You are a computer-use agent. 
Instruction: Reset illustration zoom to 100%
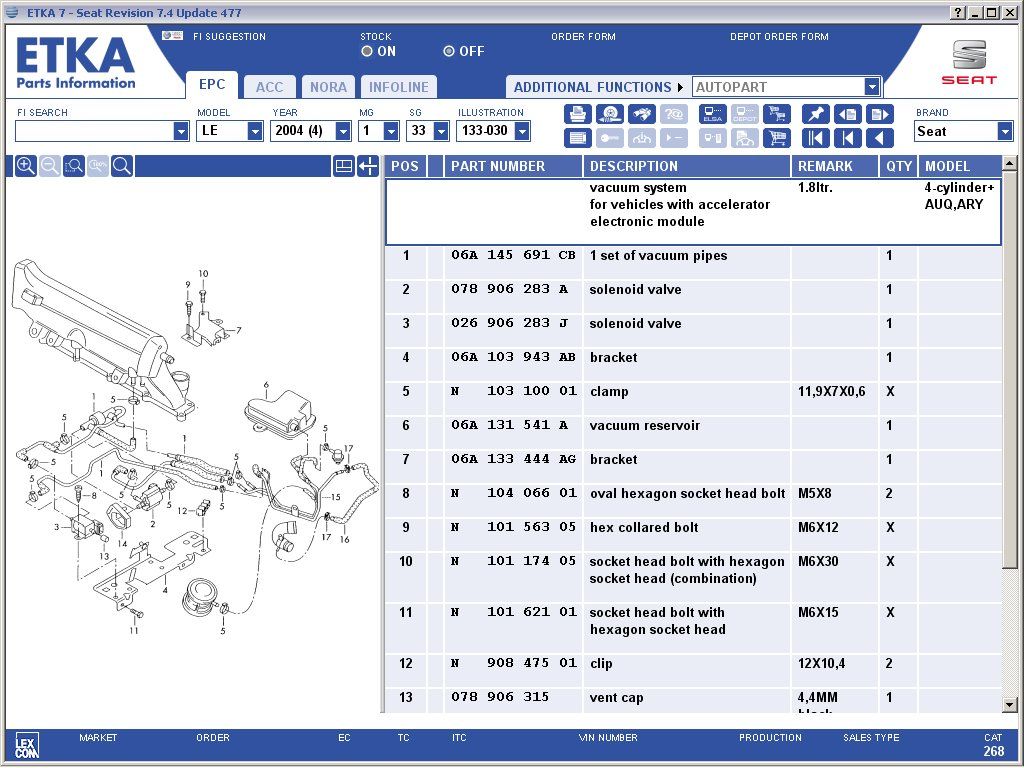98,166
